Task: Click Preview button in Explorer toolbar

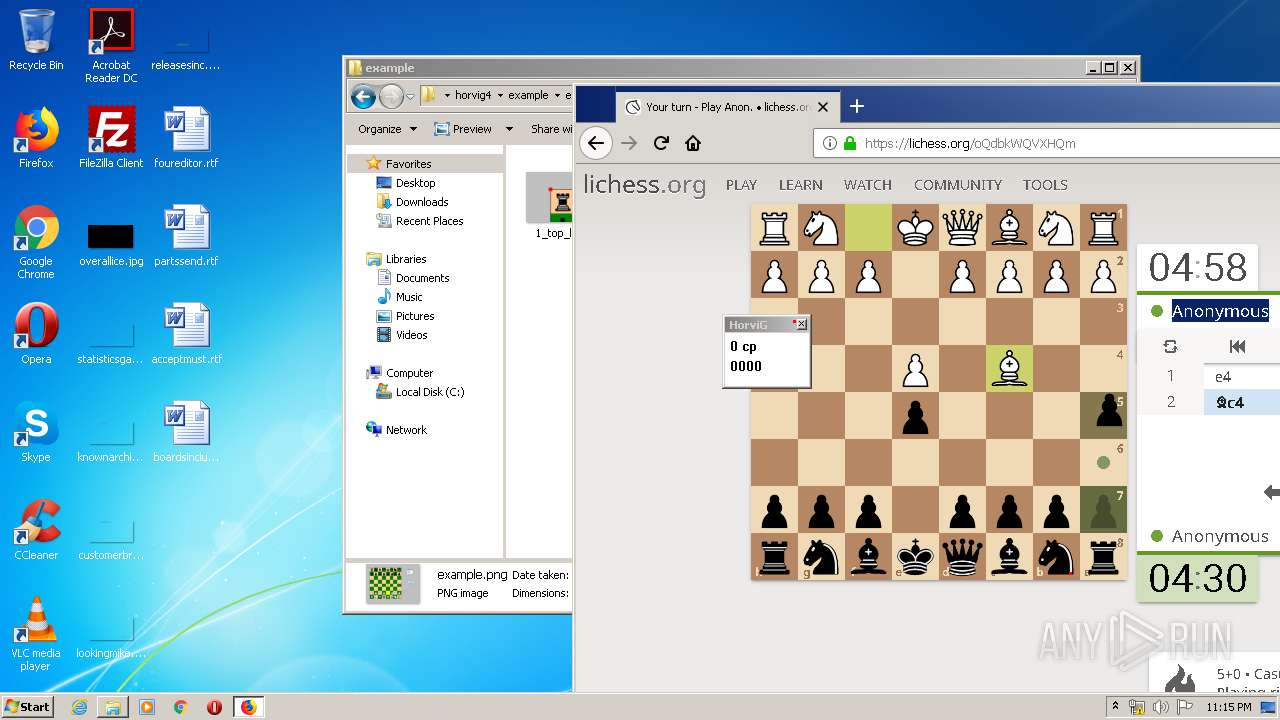Action: (462, 129)
